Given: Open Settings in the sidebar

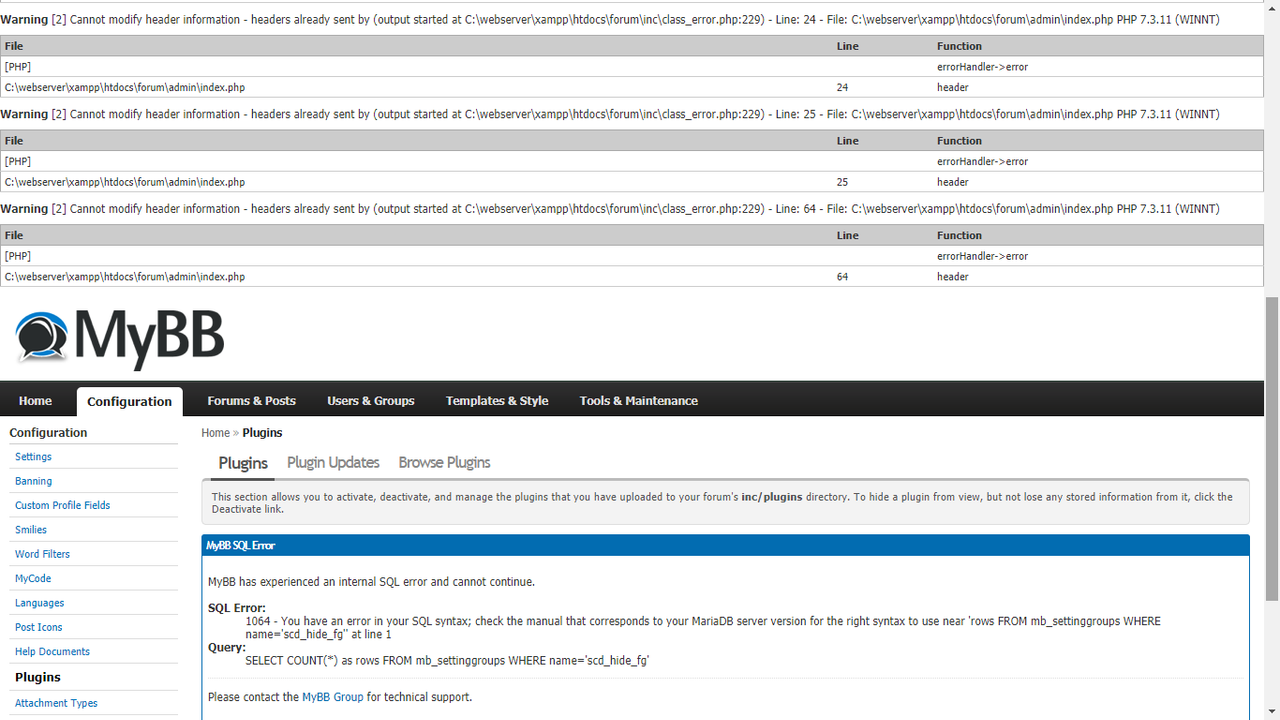Looking at the screenshot, I should (33, 457).
